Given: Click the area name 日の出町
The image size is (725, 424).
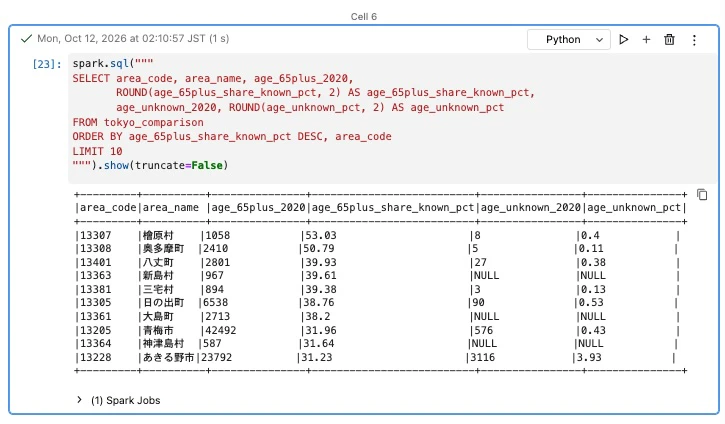Looking at the screenshot, I should click(x=163, y=302).
